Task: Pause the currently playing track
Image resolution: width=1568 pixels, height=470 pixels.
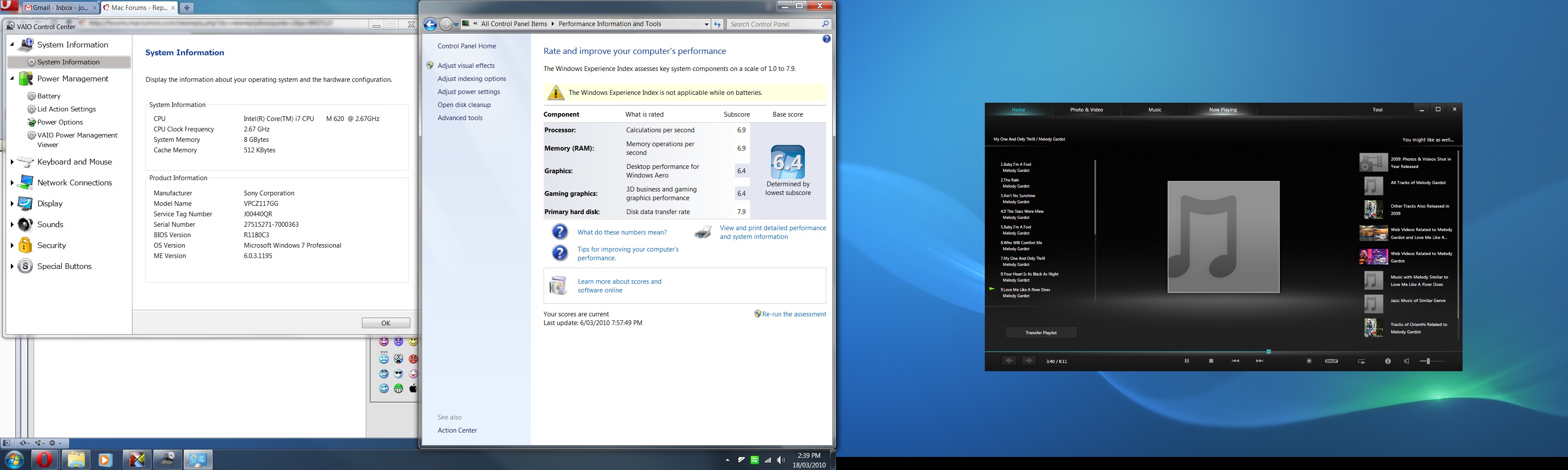Action: 1186,361
